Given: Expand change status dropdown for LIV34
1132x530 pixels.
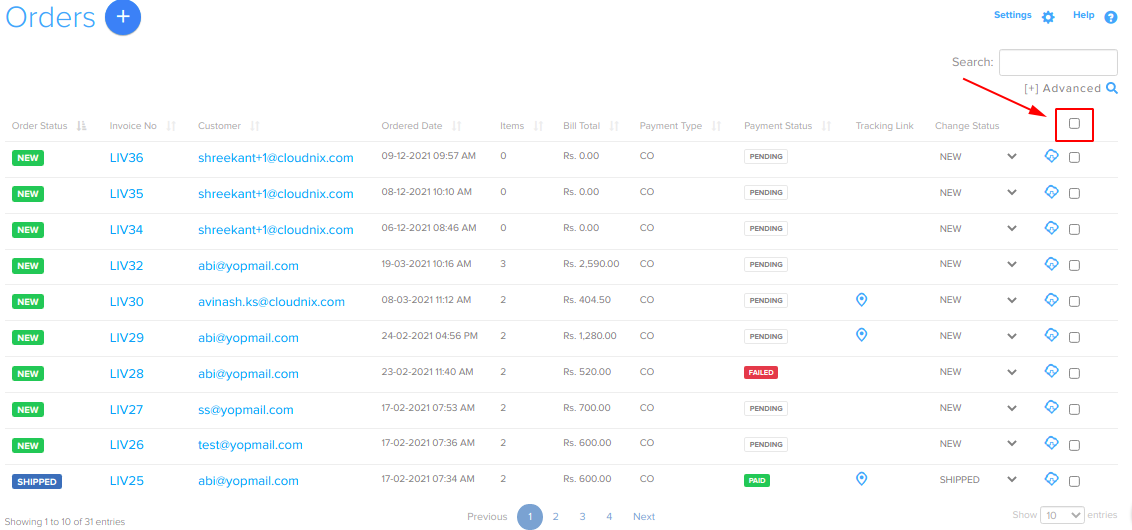Looking at the screenshot, I should [x=1012, y=228].
